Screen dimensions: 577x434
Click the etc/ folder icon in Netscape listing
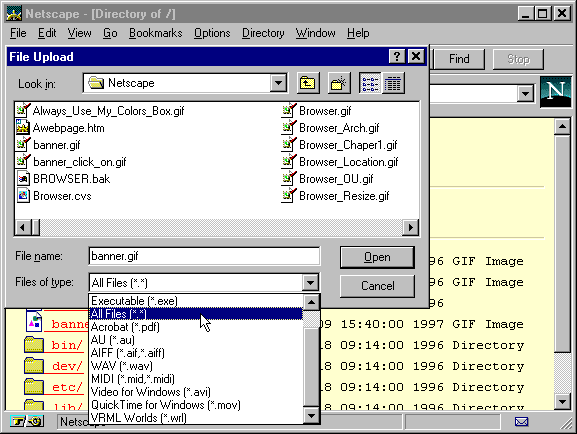[34, 387]
